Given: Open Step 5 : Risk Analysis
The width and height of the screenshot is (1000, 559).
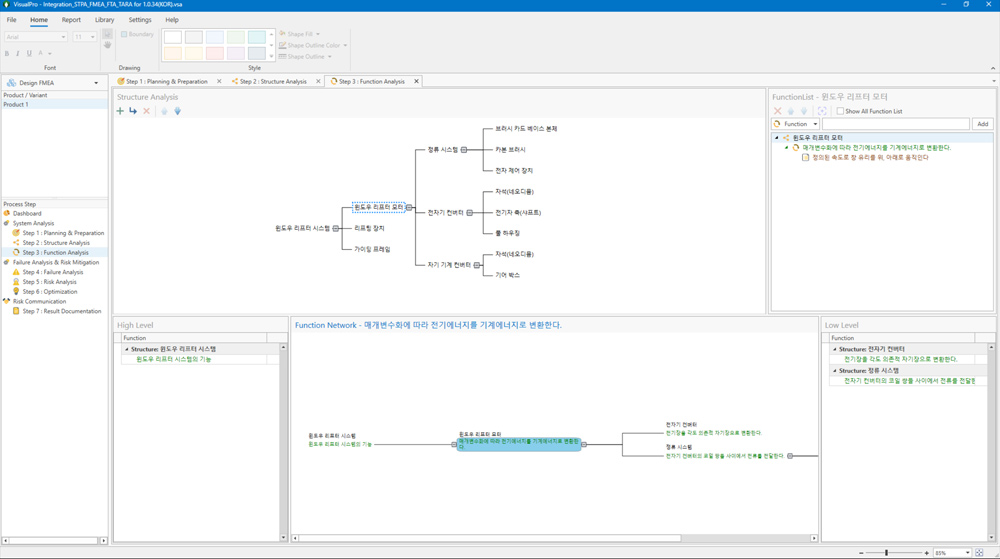Looking at the screenshot, I should pyautogui.click(x=49, y=282).
